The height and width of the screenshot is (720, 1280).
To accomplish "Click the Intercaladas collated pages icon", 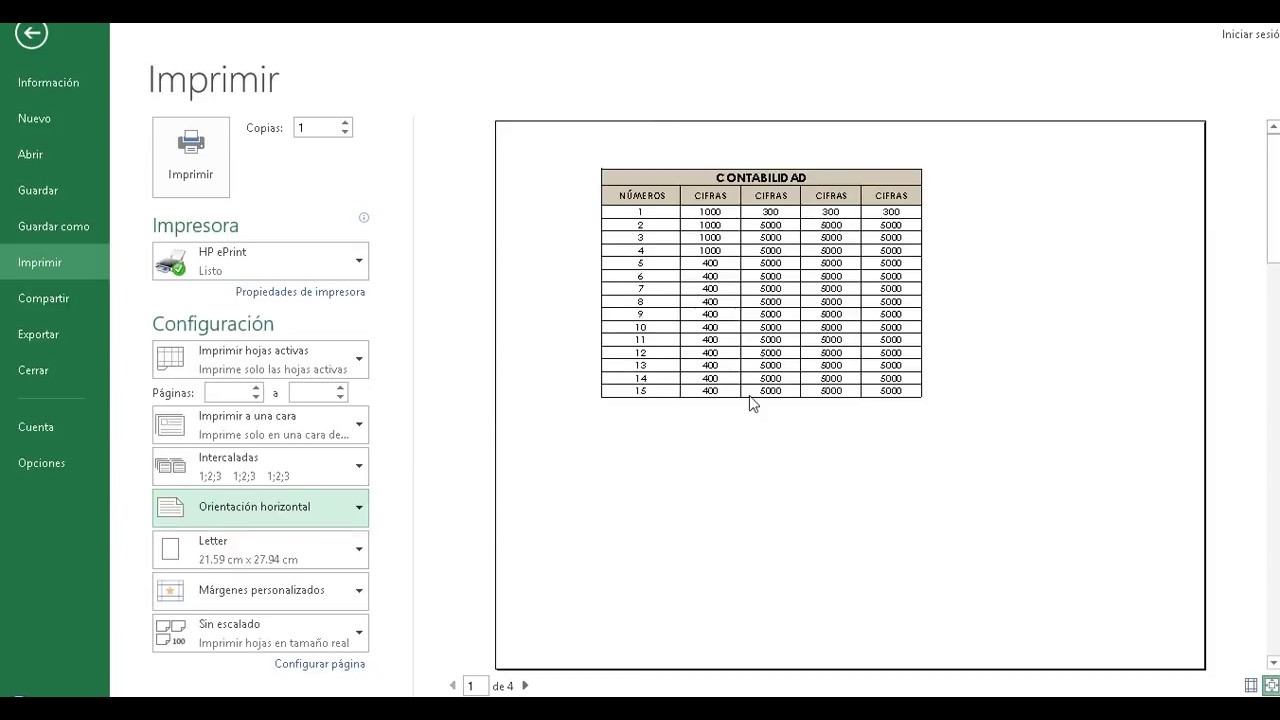I will [171, 466].
